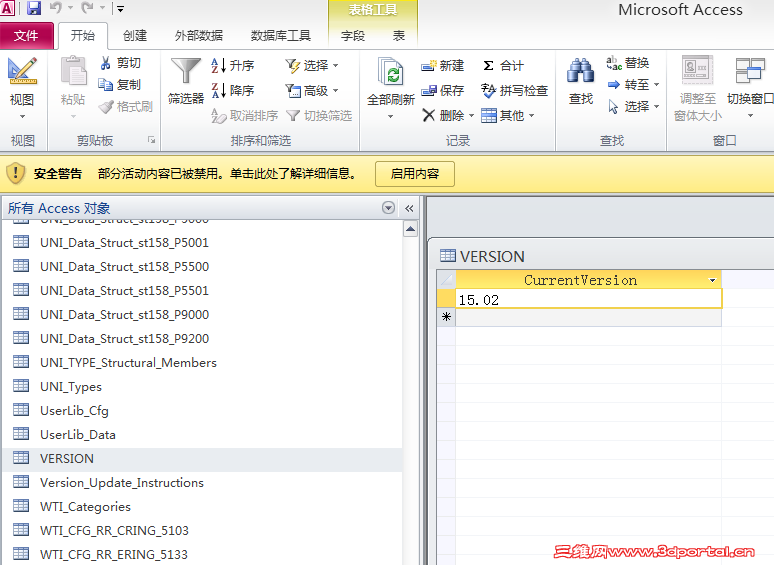This screenshot has height=565, width=774.
Task: Click security message text for details
Action: pyautogui.click(x=227, y=174)
